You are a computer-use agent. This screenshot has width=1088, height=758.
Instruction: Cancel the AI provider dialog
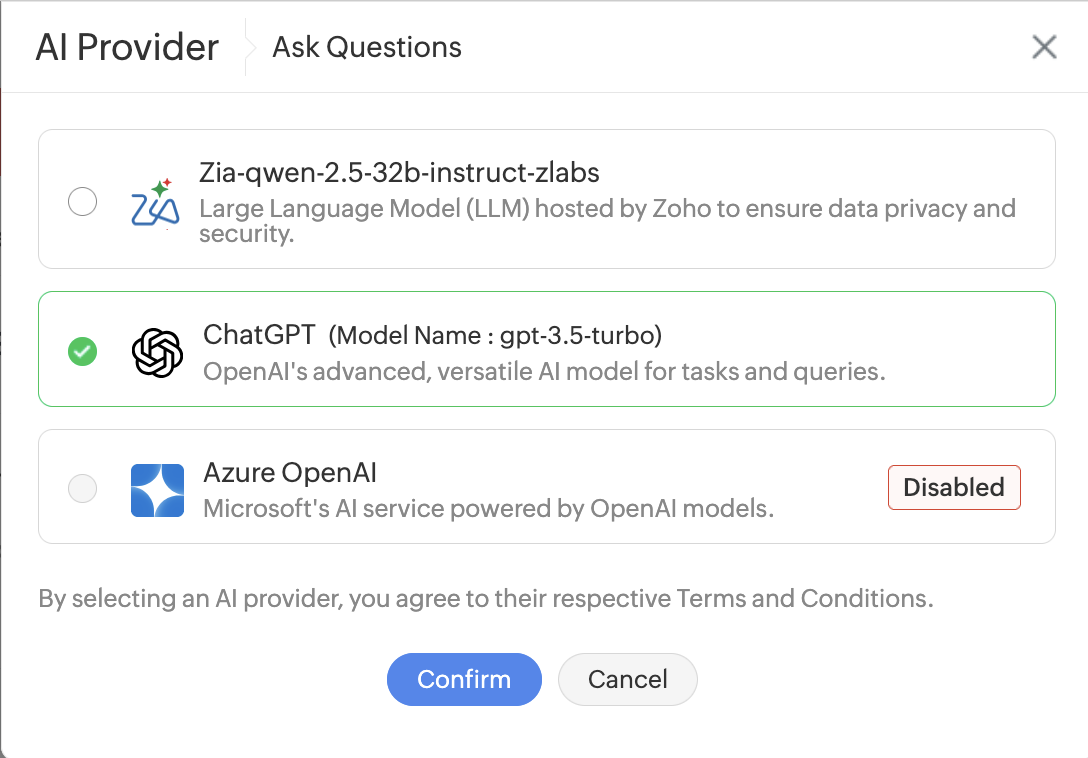pyautogui.click(x=627, y=679)
